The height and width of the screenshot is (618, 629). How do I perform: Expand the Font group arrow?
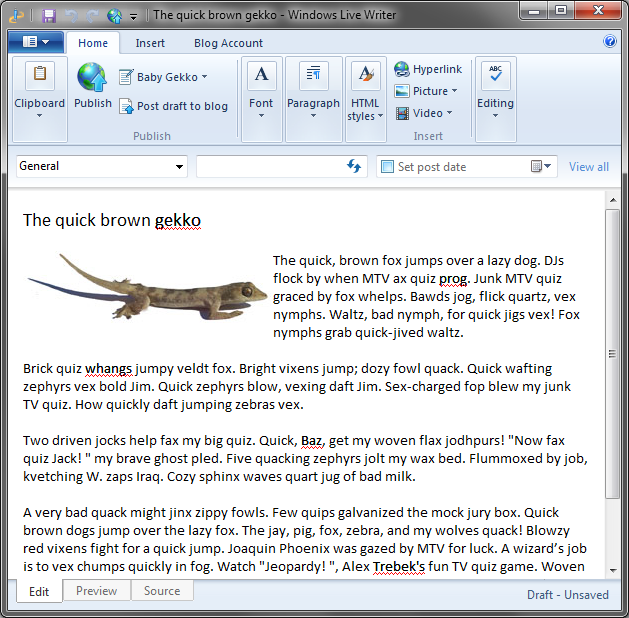point(261,116)
